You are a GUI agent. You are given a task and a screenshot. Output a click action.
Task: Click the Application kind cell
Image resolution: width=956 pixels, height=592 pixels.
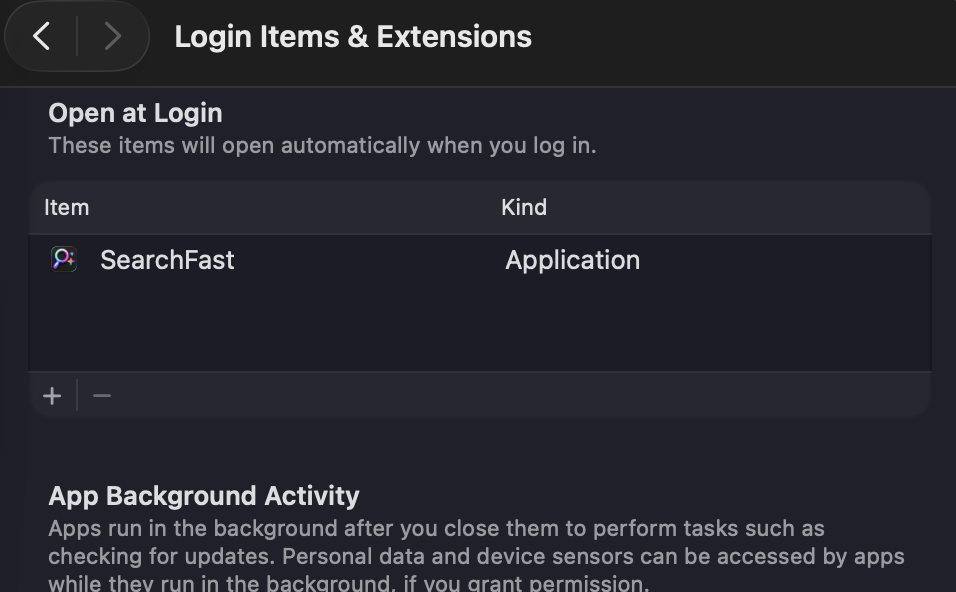573,260
